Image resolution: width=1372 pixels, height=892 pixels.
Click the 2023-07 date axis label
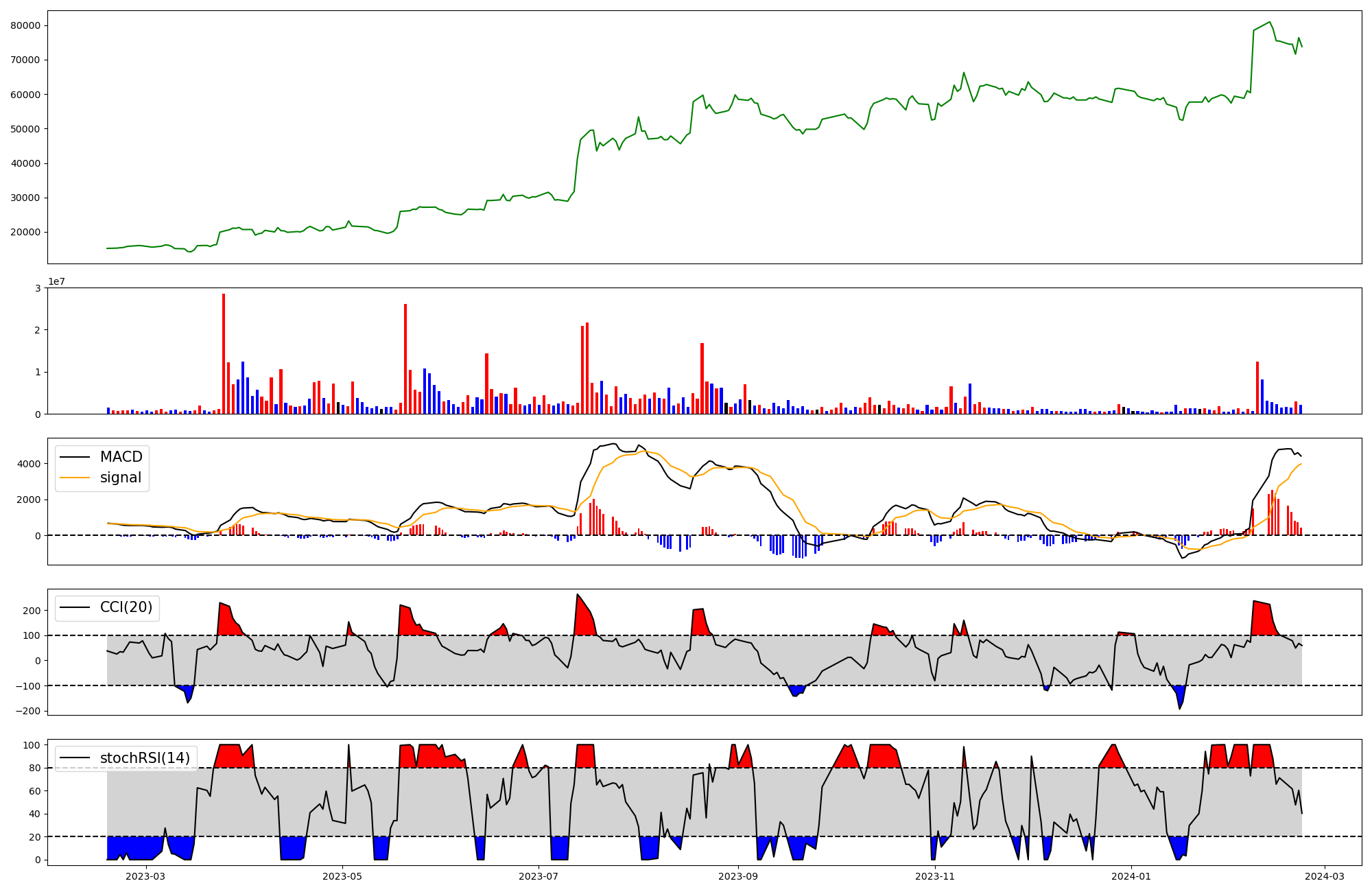(x=539, y=876)
